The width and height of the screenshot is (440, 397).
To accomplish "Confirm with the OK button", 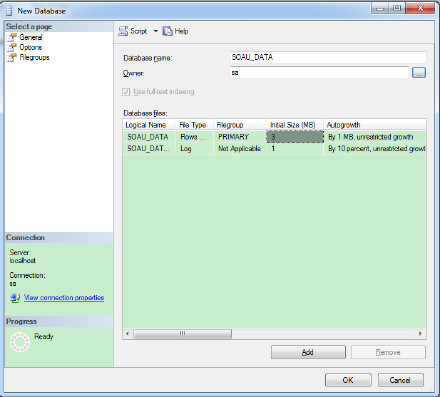I will [x=348, y=380].
